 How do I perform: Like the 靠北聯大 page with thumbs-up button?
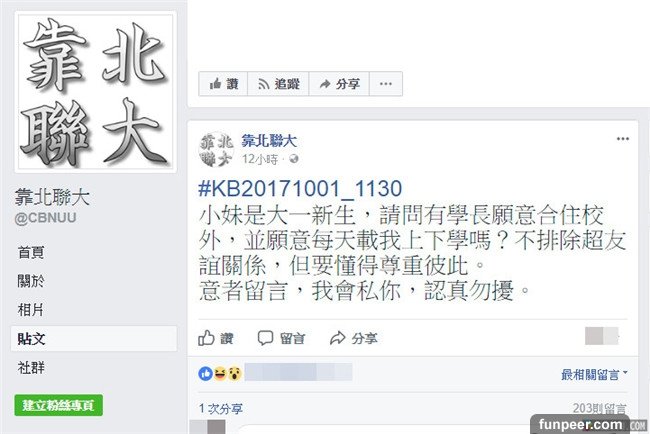click(x=223, y=84)
